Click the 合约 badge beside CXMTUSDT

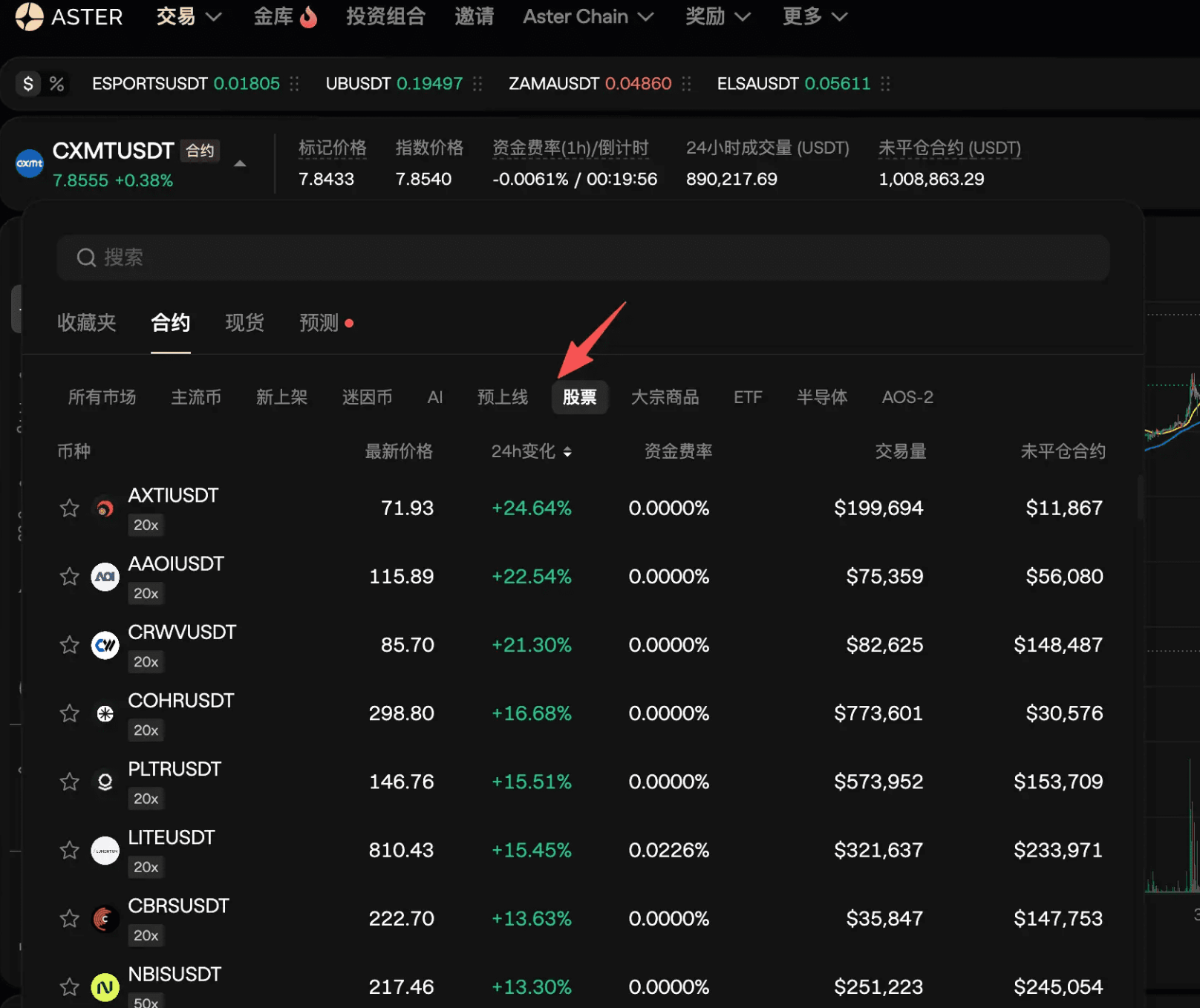pyautogui.click(x=200, y=151)
